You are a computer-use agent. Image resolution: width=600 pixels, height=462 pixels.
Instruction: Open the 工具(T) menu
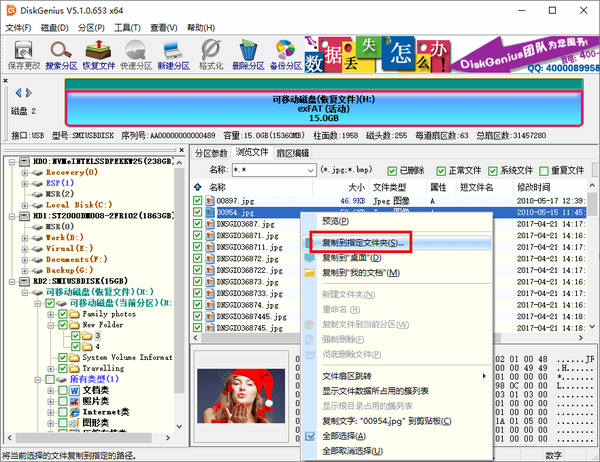tap(127, 28)
